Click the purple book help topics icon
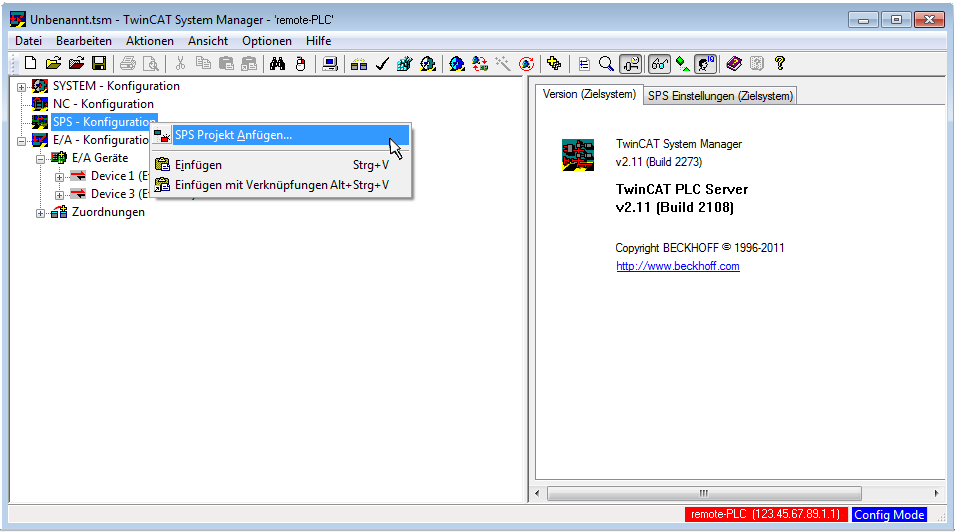Viewport: 955px width, 532px height. (734, 64)
